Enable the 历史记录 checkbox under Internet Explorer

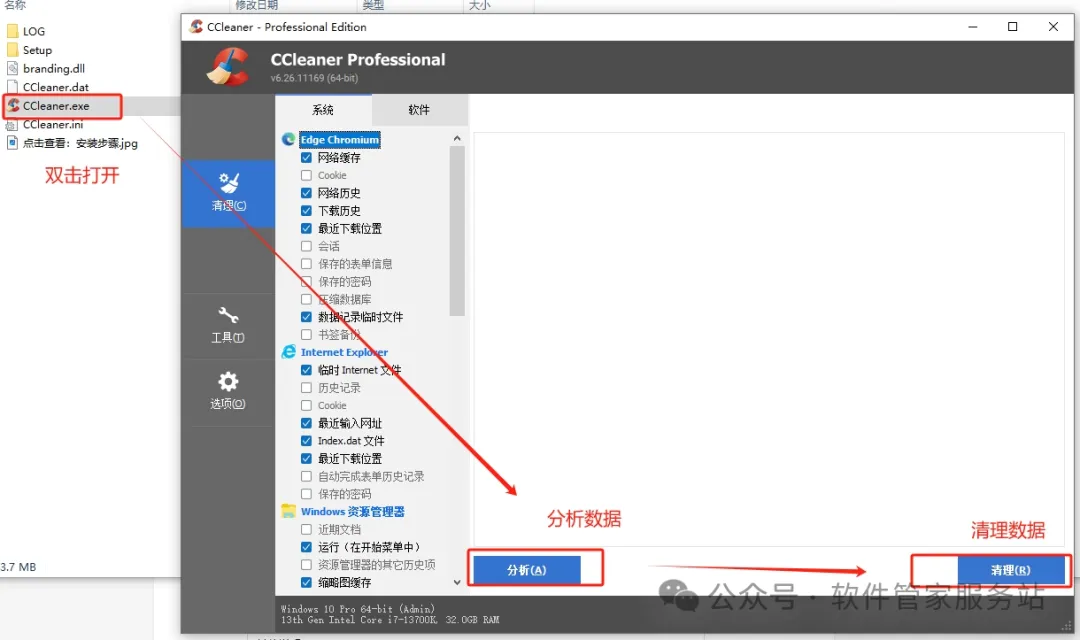307,388
